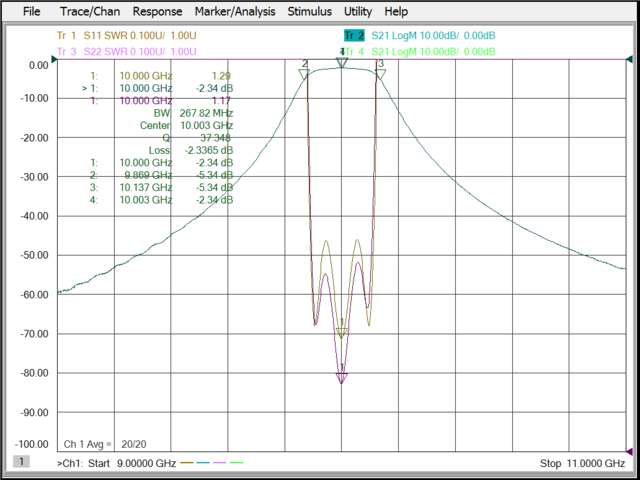Click the Stop 11.0000 GHz field

(x=582, y=463)
